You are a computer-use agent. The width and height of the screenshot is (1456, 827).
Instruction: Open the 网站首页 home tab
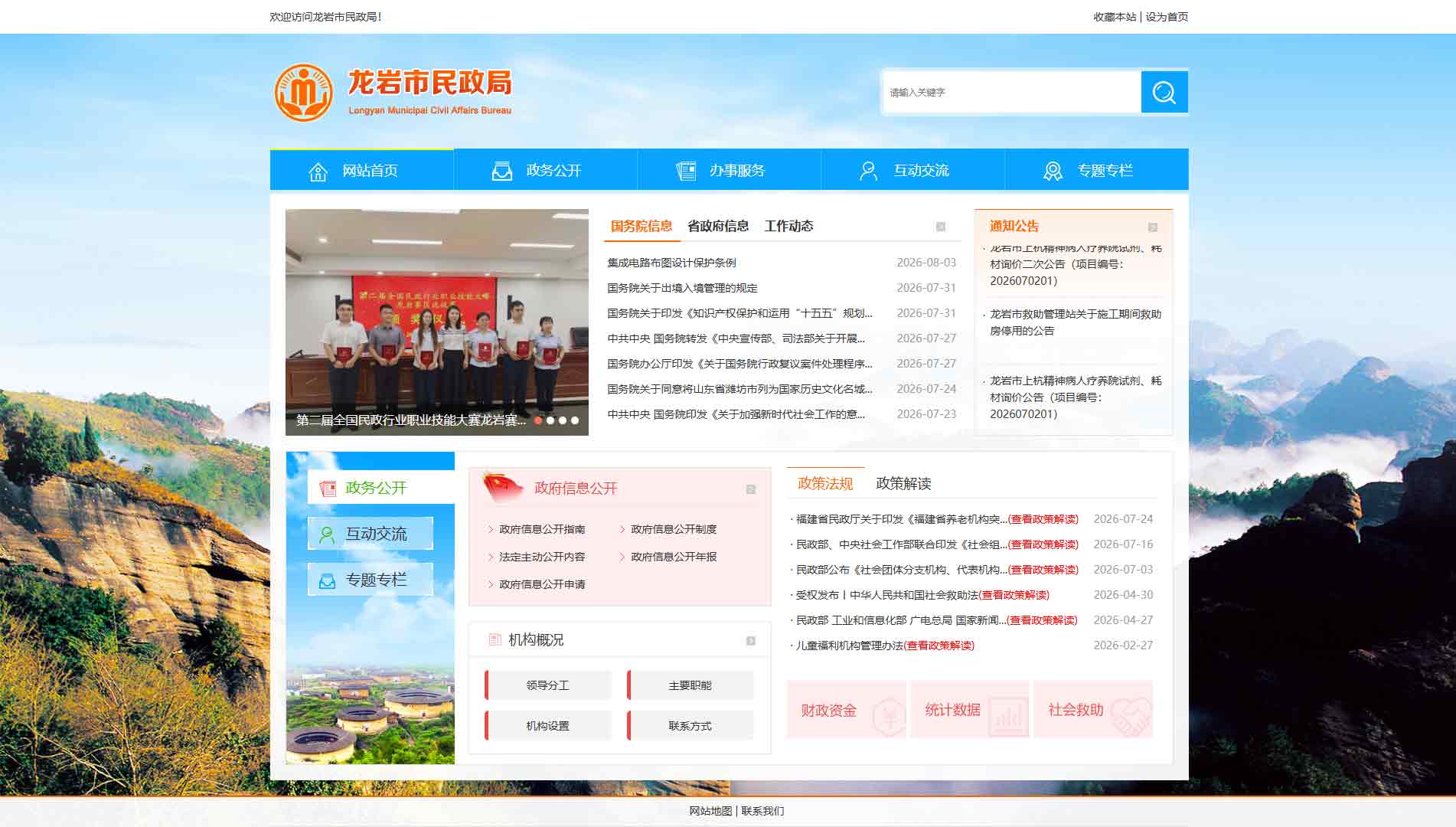pyautogui.click(x=361, y=170)
